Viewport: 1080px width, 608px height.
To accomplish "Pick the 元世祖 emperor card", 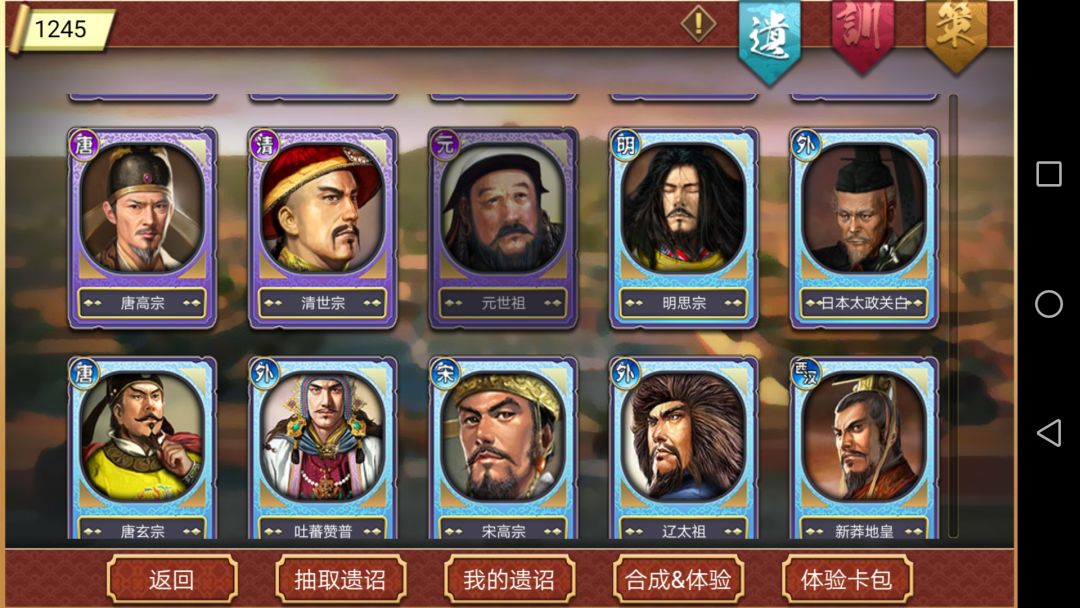I will (x=503, y=228).
